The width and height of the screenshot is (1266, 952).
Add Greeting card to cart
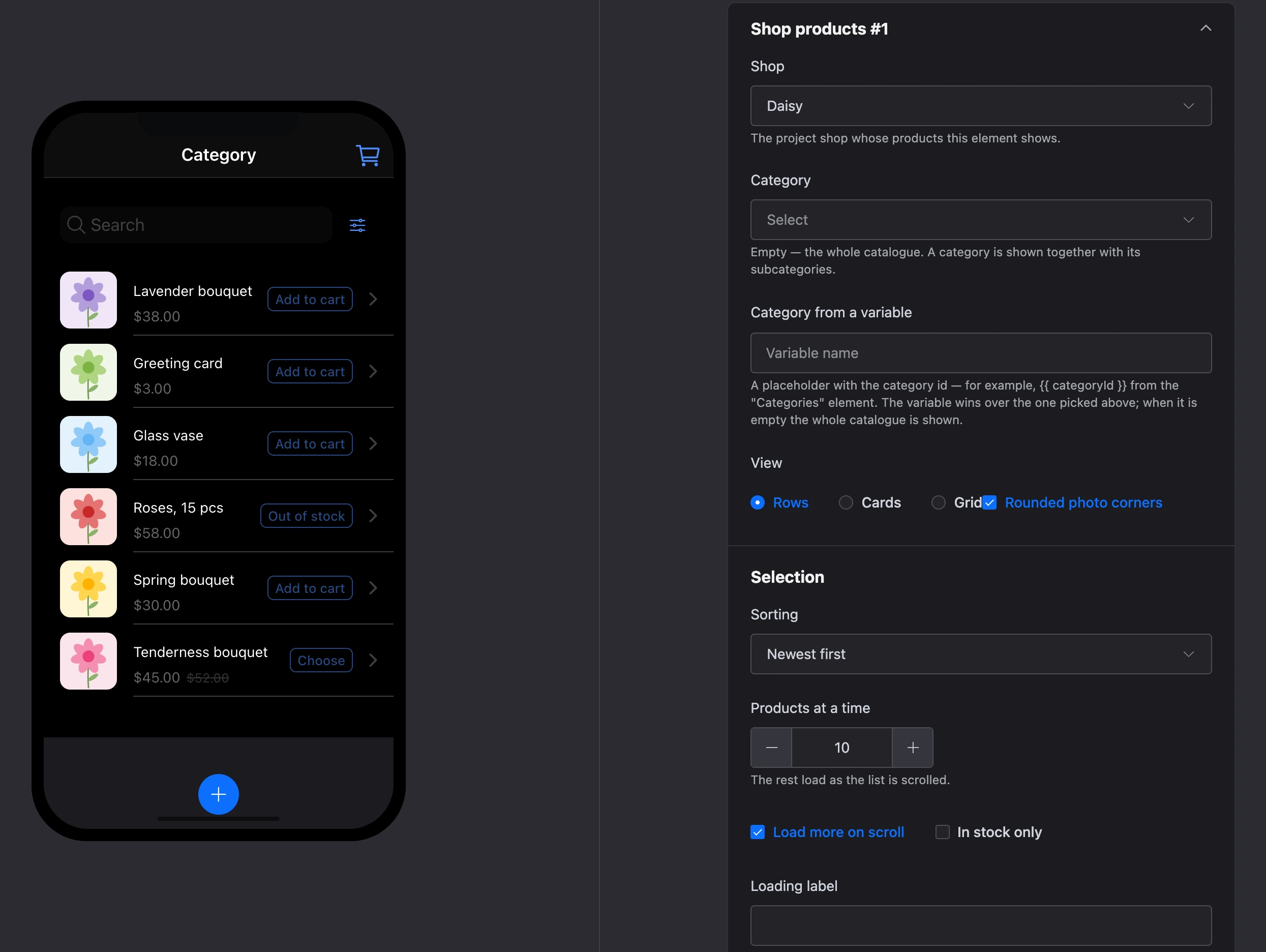point(310,371)
